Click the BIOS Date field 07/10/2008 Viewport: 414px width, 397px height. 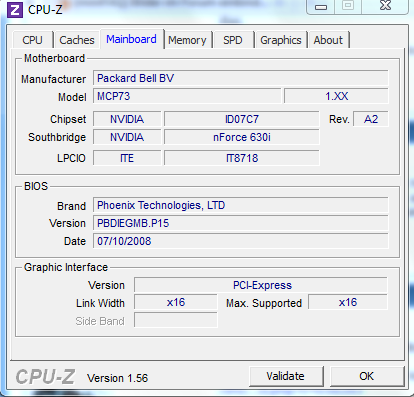pyautogui.click(x=241, y=241)
